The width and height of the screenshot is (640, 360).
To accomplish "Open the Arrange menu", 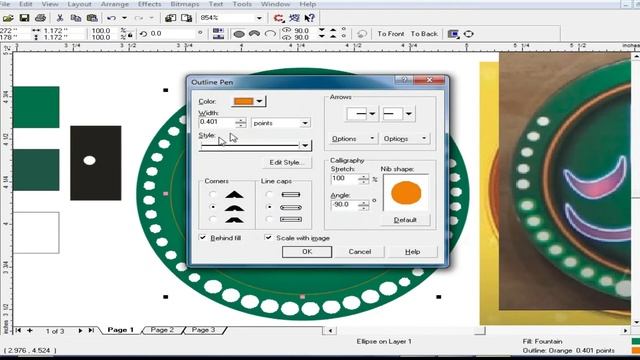I will point(115,4).
